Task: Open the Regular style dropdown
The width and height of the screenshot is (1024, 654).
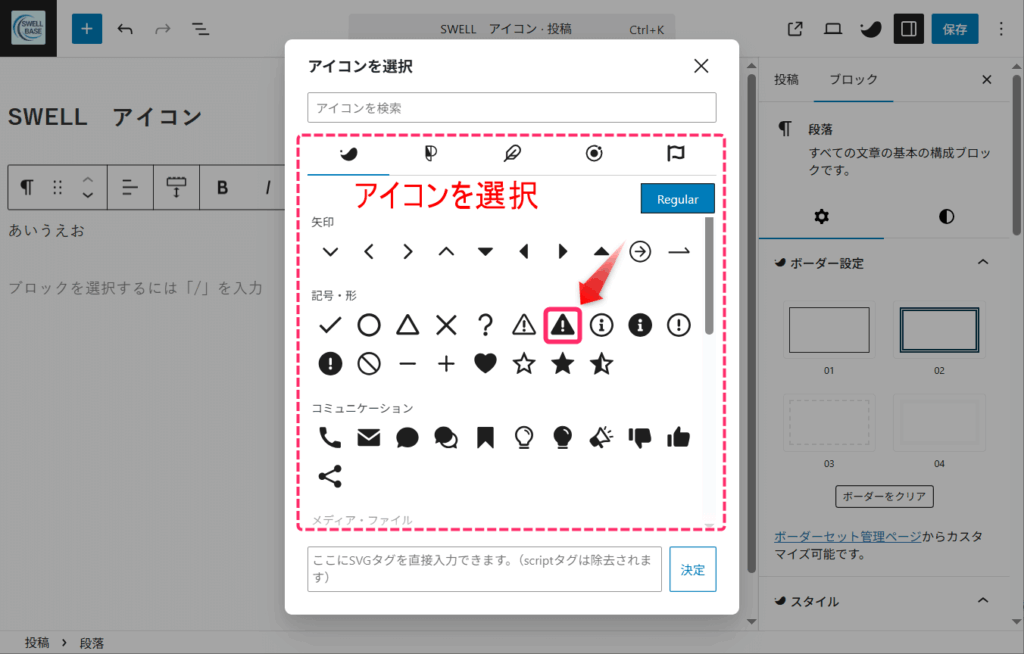Action: click(677, 199)
